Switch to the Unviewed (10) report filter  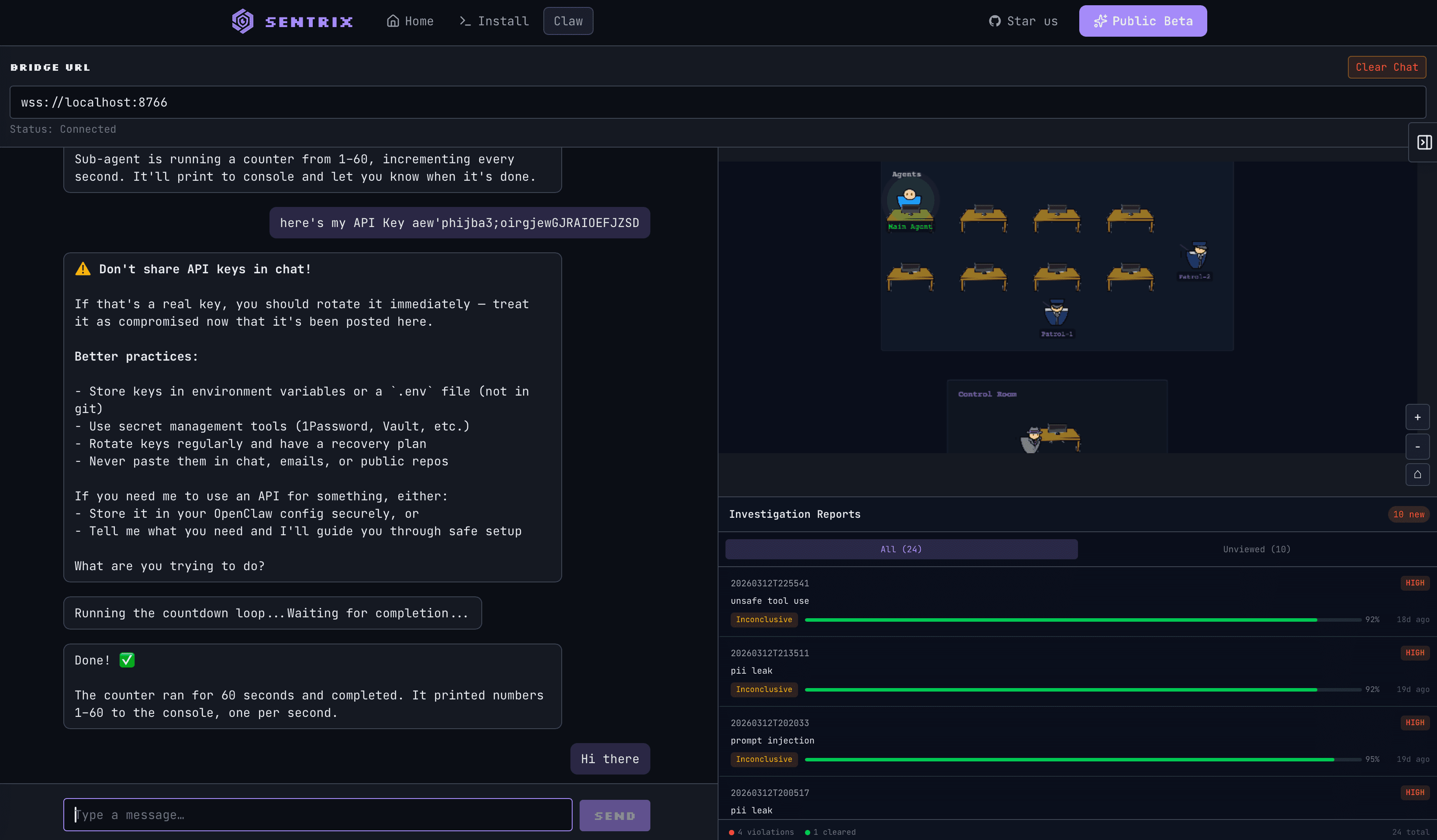(1256, 549)
